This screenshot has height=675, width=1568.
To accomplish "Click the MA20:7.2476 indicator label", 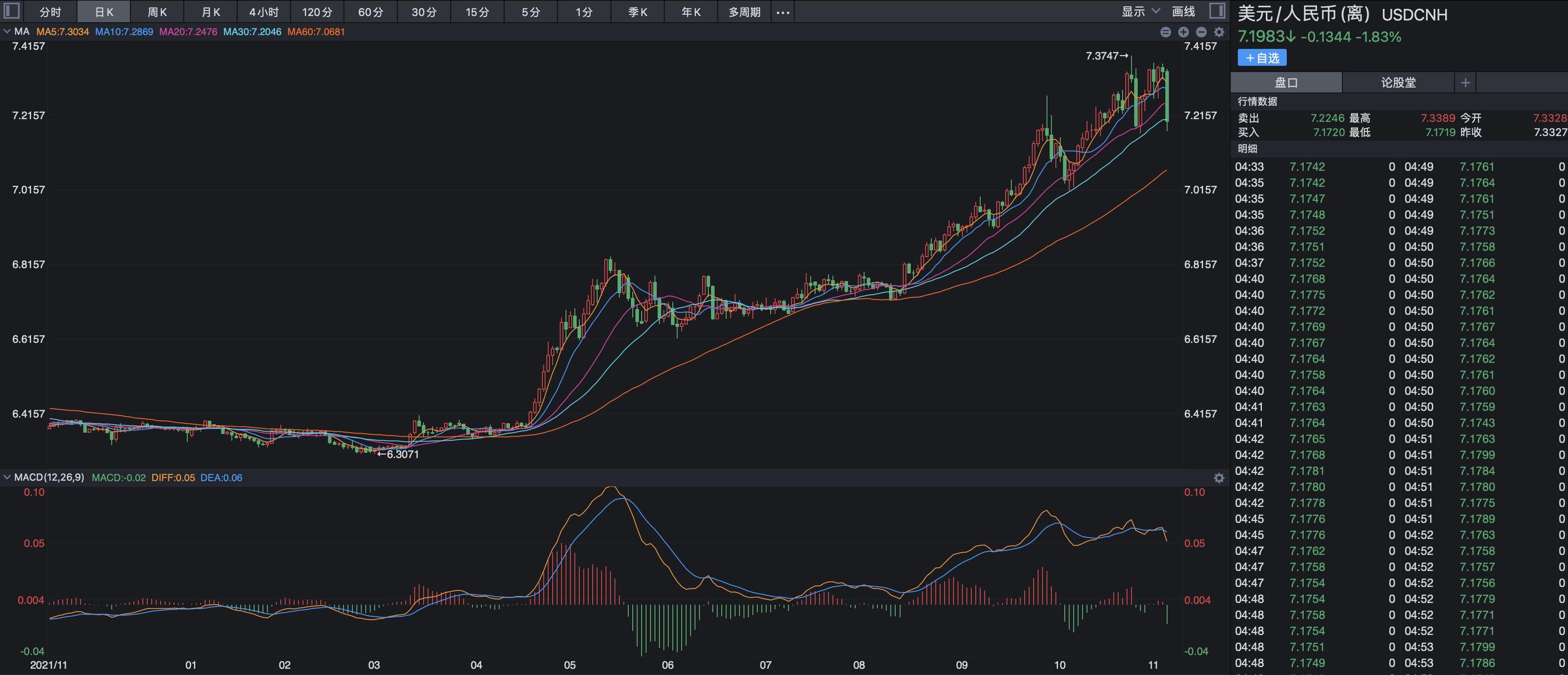I will click(x=188, y=32).
